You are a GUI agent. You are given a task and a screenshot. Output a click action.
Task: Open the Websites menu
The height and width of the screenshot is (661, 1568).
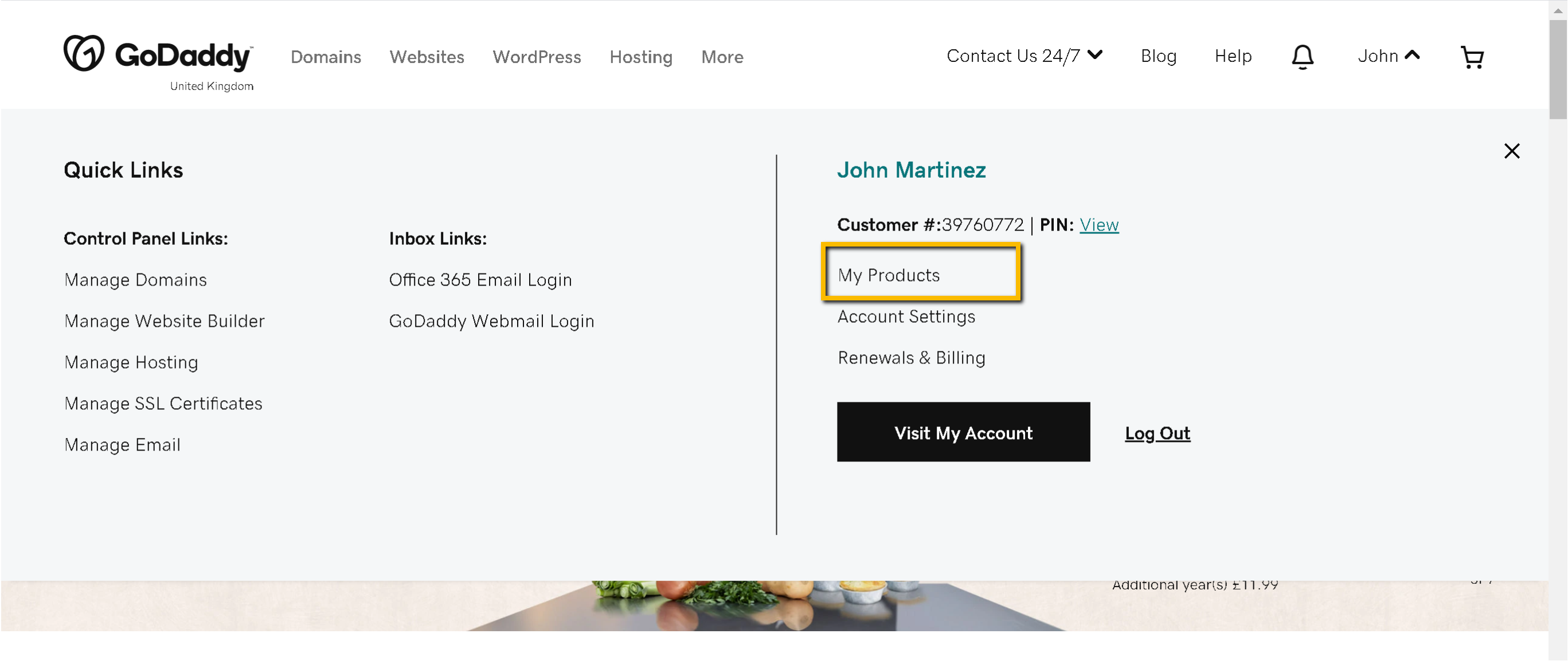tap(427, 57)
